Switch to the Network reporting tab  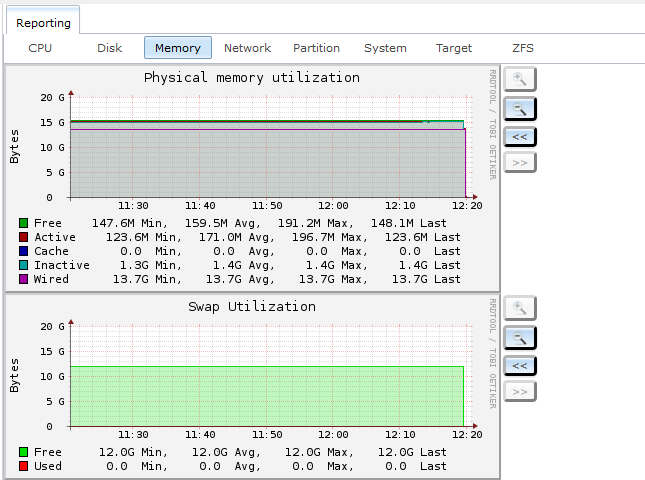[x=247, y=48]
